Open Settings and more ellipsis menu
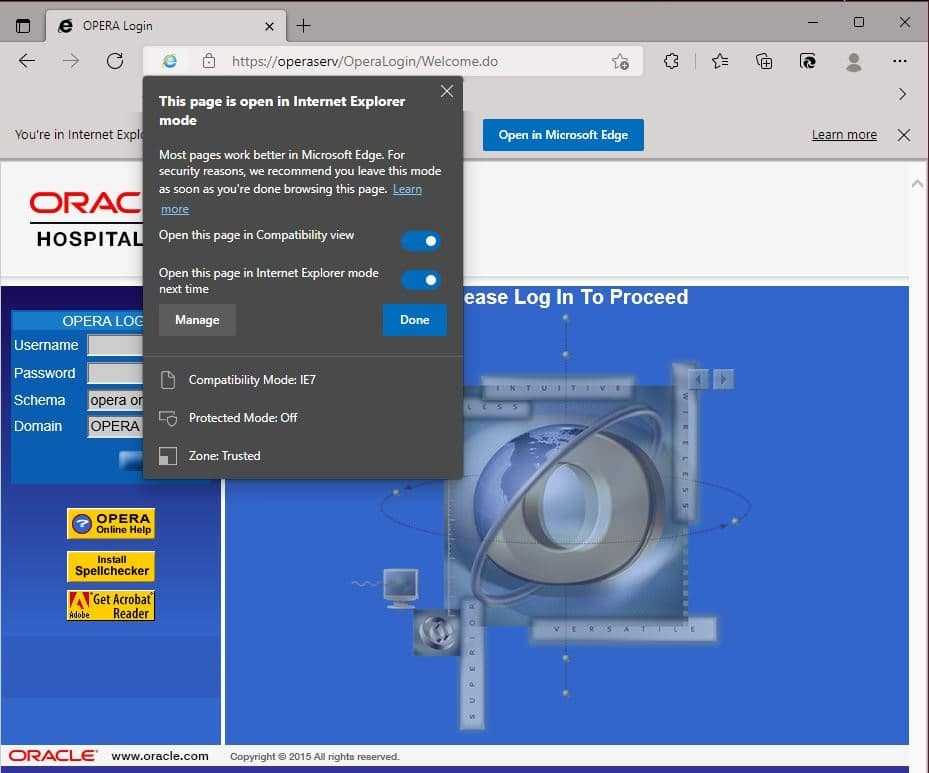Screen dimensions: 929x773 click(899, 61)
